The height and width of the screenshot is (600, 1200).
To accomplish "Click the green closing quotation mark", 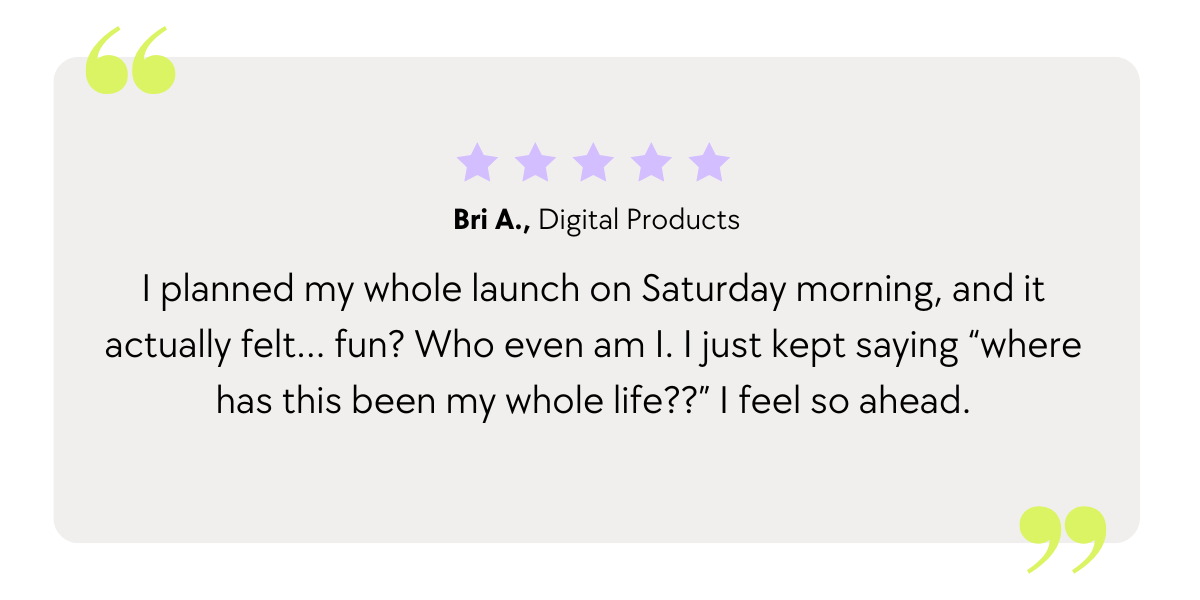I will click(x=1063, y=539).
